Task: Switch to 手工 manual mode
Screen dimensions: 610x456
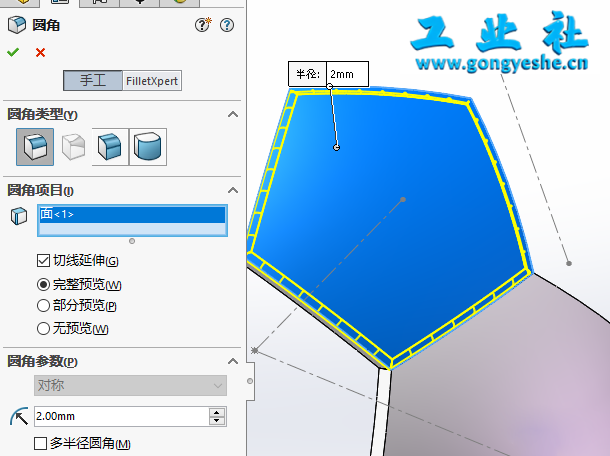Action: point(93,81)
